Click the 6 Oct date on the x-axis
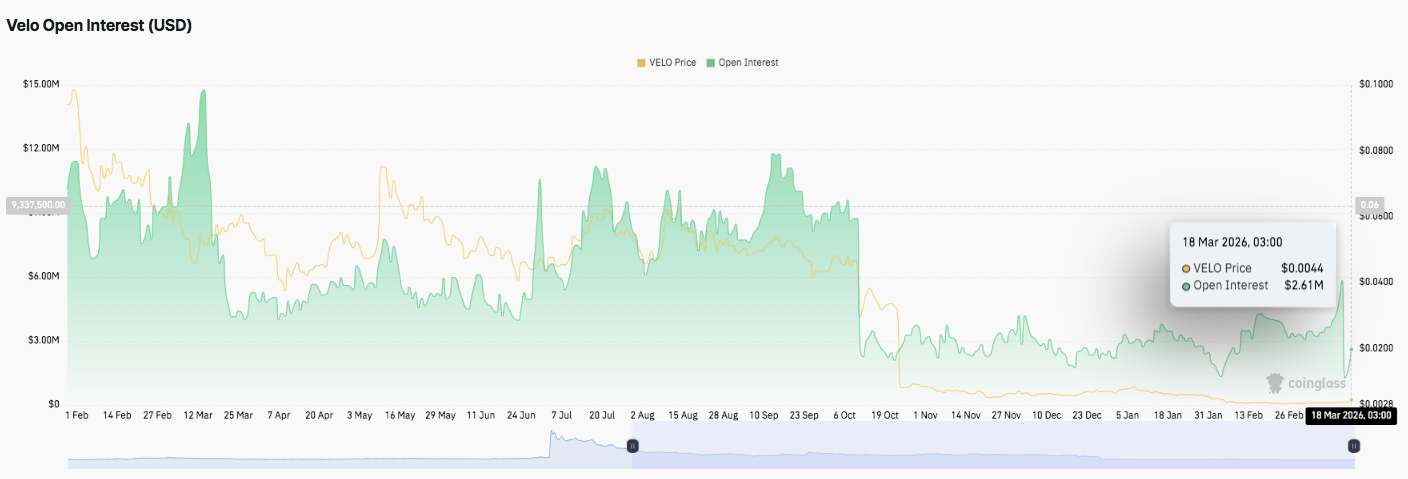 [x=845, y=415]
